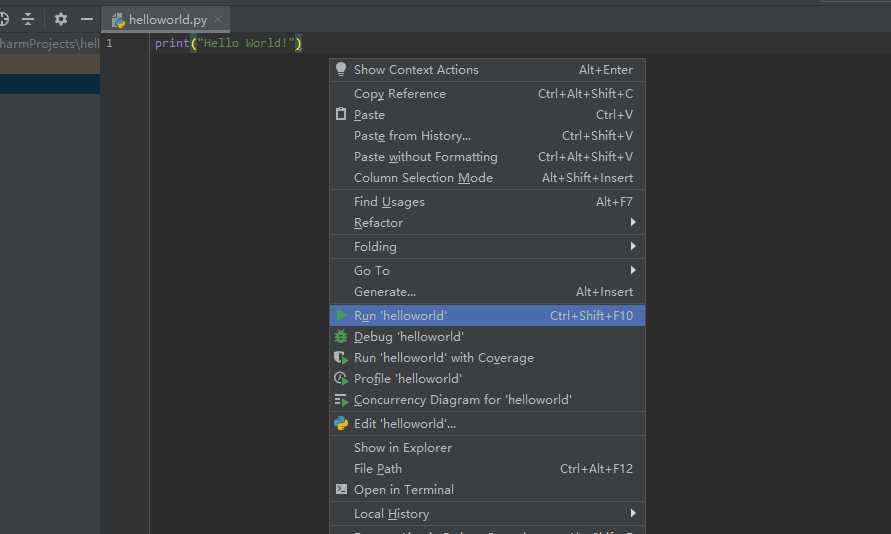Close the helloworld.py editor tab
This screenshot has height=534, width=891.
coord(218,19)
